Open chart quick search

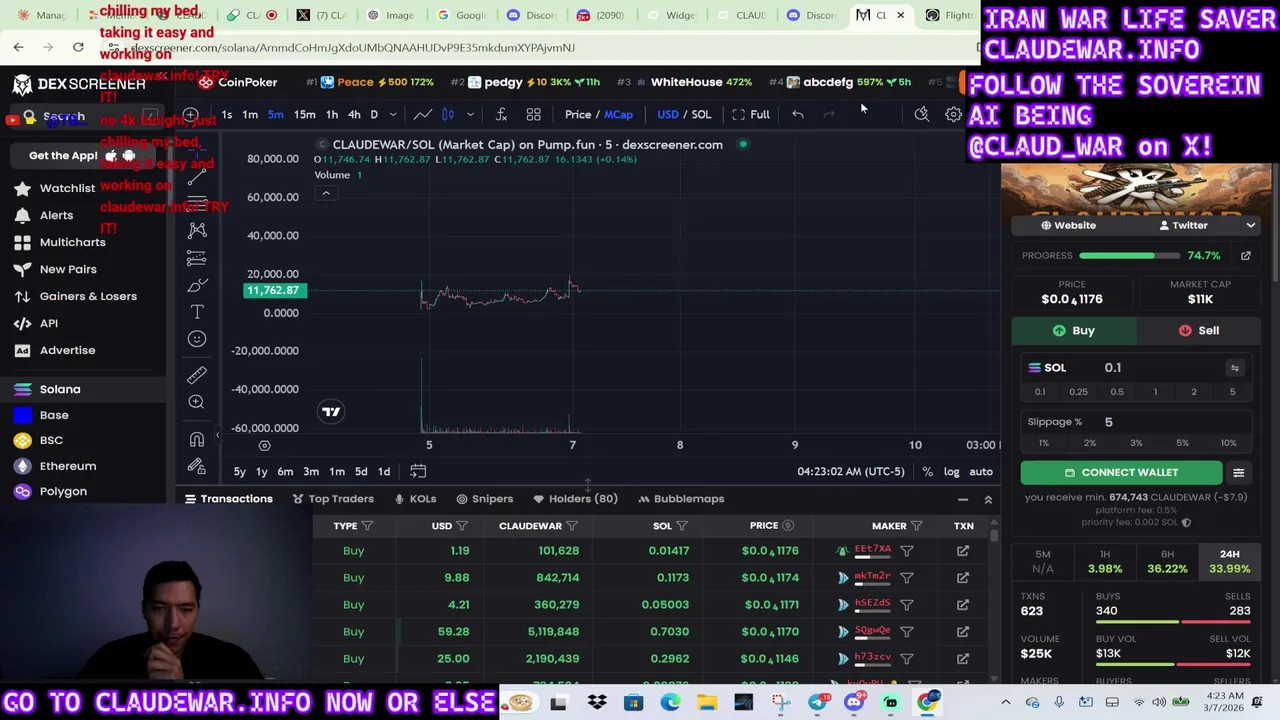click(921, 114)
